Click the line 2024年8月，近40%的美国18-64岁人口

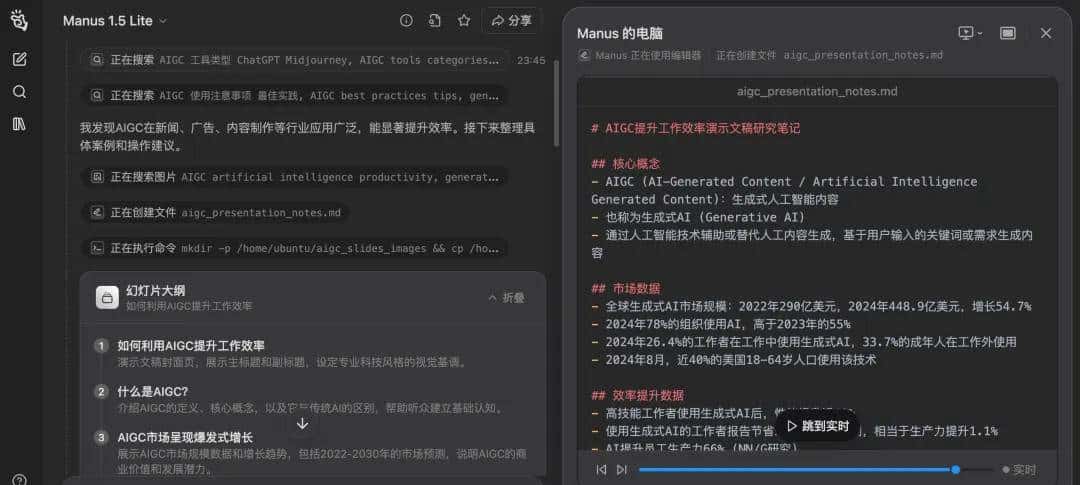click(734, 360)
